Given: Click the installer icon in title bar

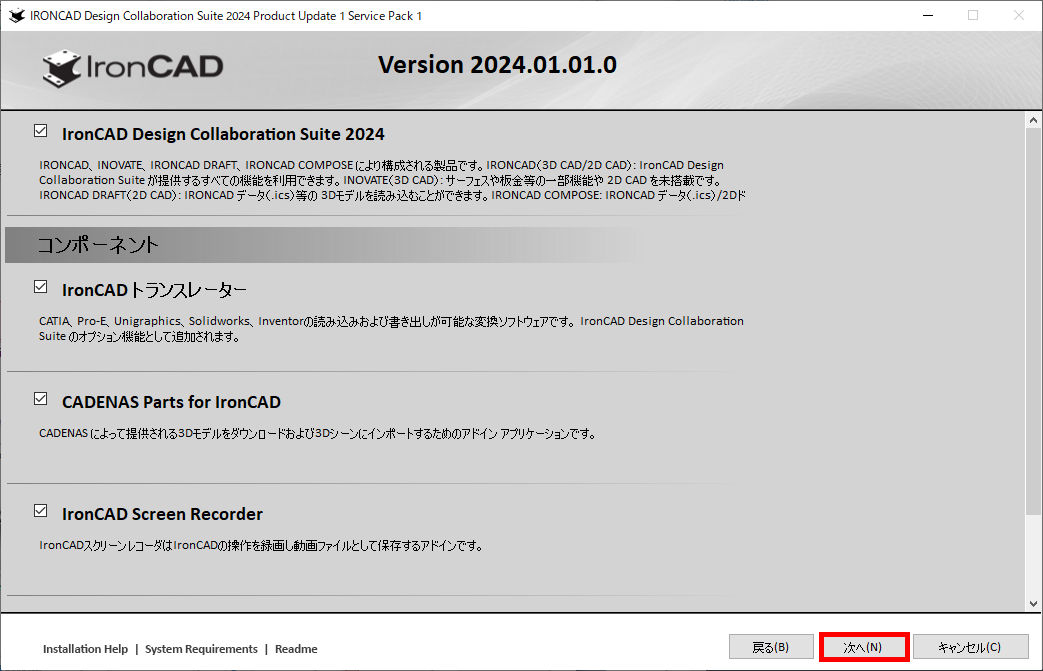Looking at the screenshot, I should pos(16,16).
